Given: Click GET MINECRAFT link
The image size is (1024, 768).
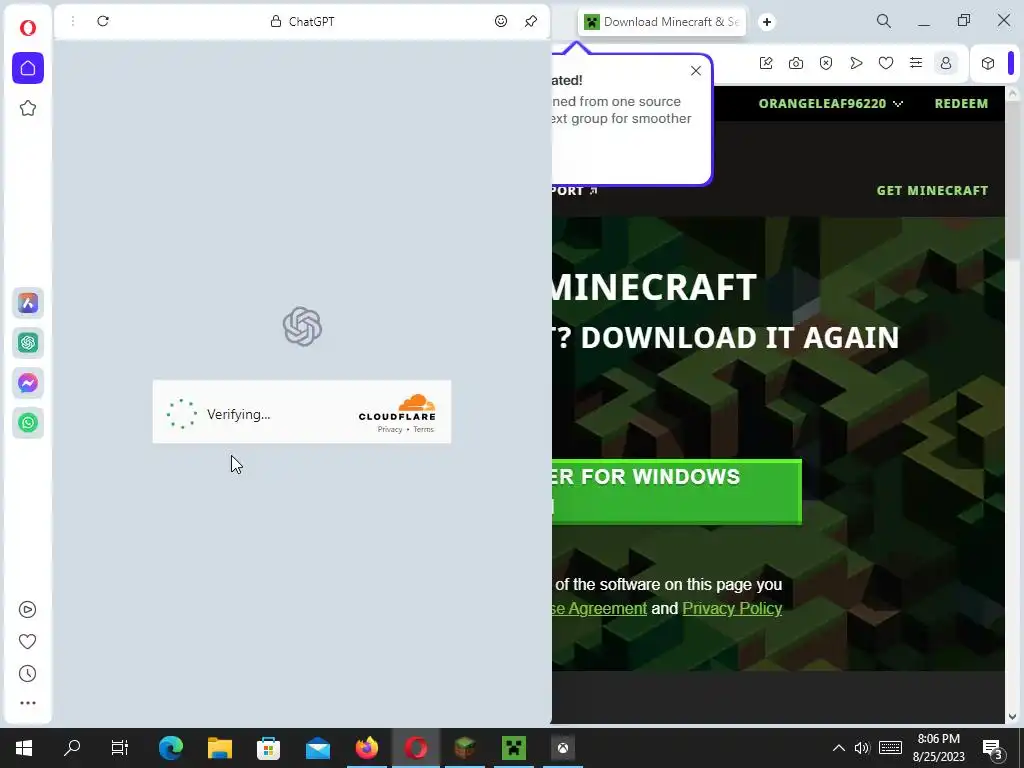Looking at the screenshot, I should [x=932, y=191].
